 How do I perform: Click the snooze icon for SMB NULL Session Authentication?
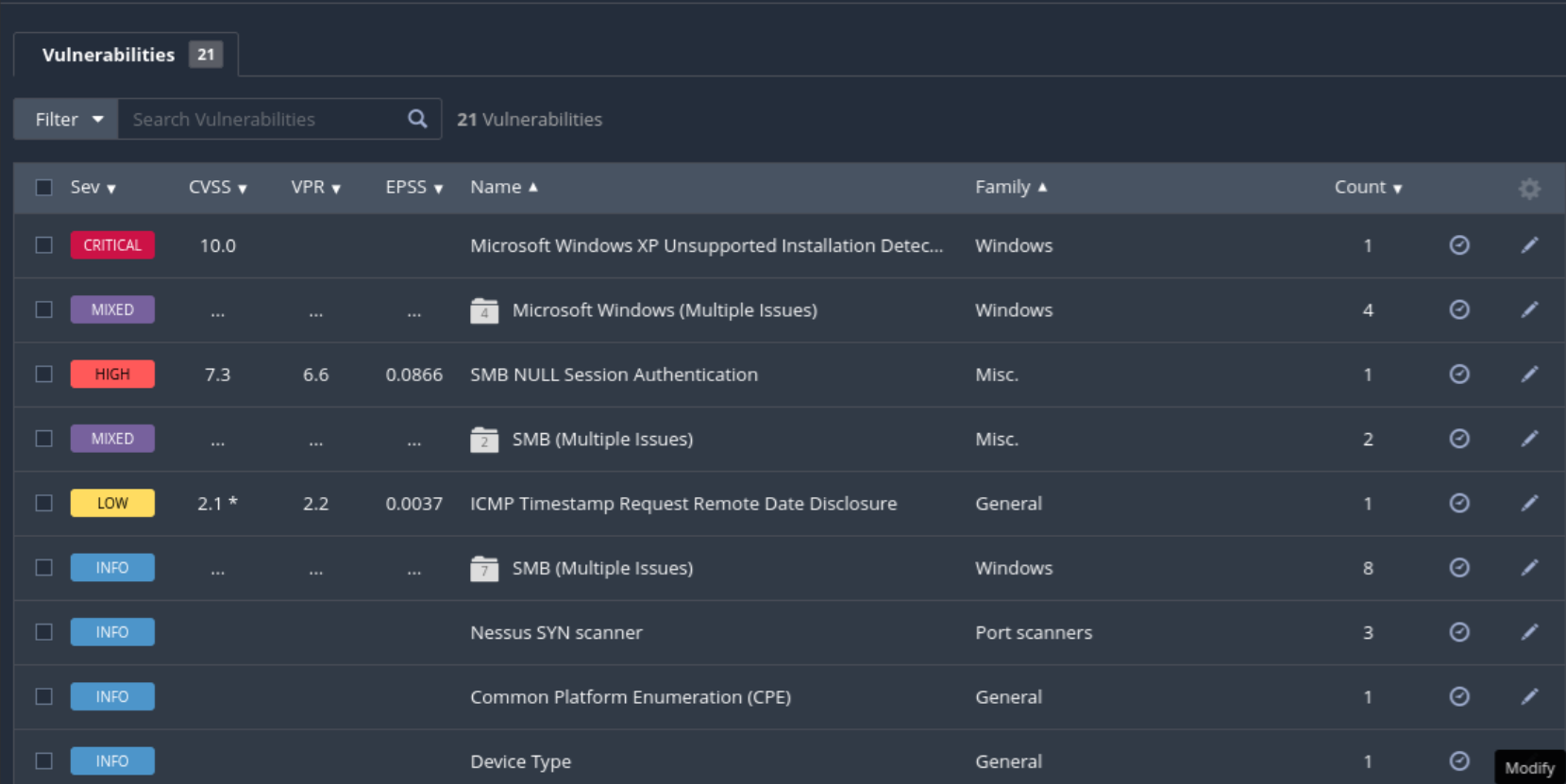(x=1459, y=375)
